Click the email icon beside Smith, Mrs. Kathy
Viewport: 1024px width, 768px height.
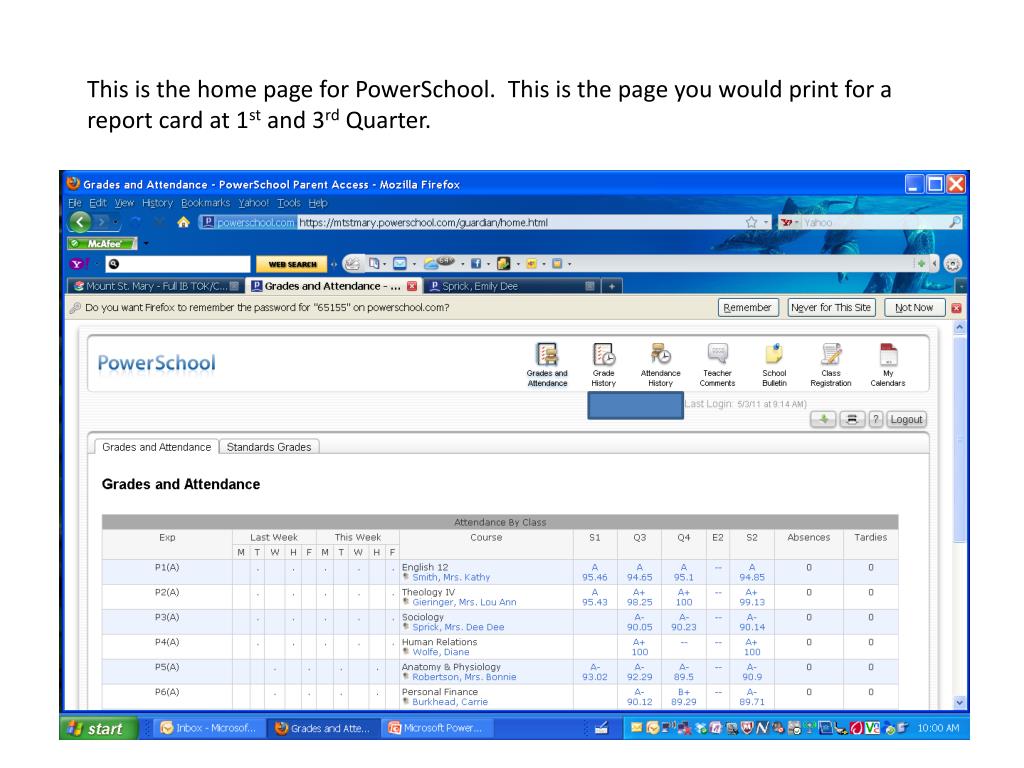[x=406, y=577]
